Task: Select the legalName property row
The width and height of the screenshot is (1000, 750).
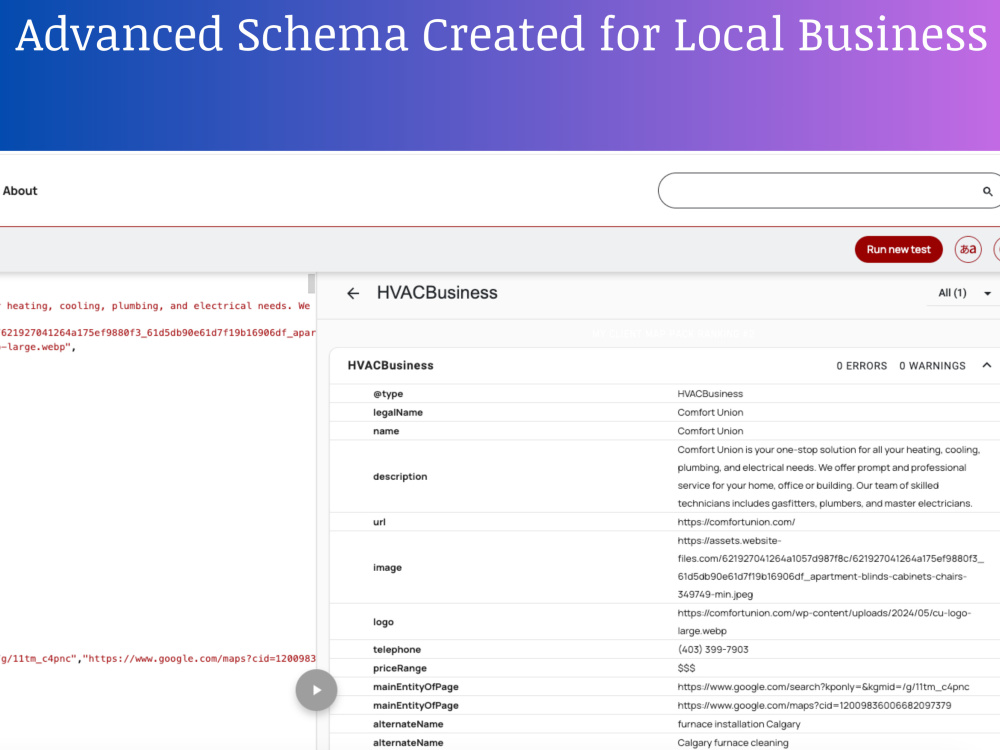Action: pos(665,412)
